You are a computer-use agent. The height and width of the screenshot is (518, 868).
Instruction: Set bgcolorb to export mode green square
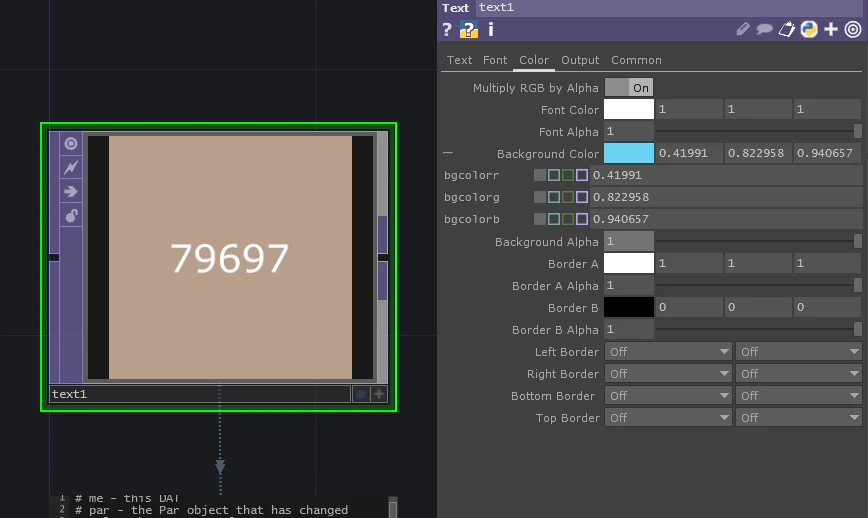pos(567,219)
